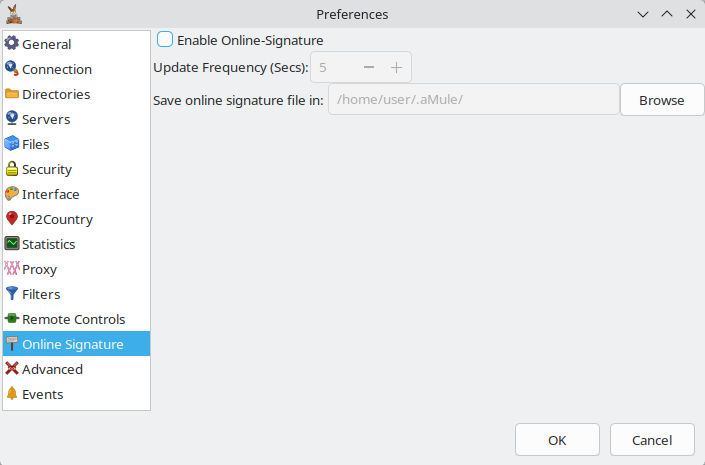Click the aMule logo in title bar

click(x=14, y=14)
